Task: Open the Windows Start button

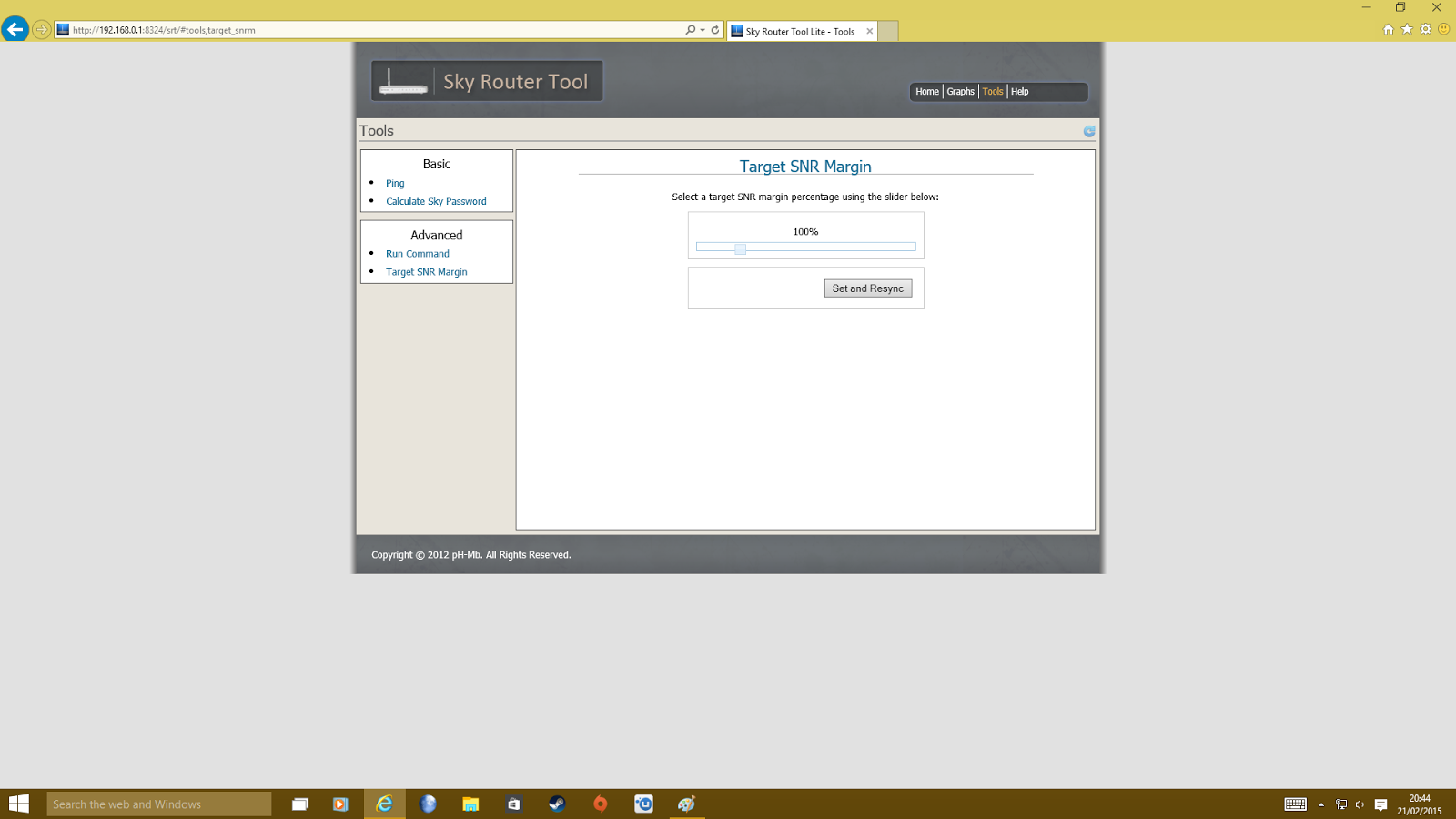Action: [x=19, y=804]
